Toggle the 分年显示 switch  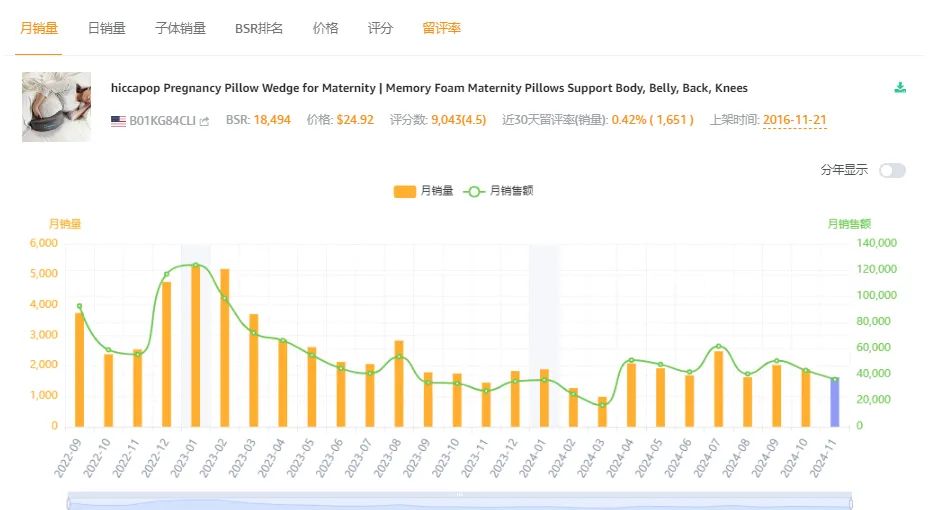[x=892, y=170]
